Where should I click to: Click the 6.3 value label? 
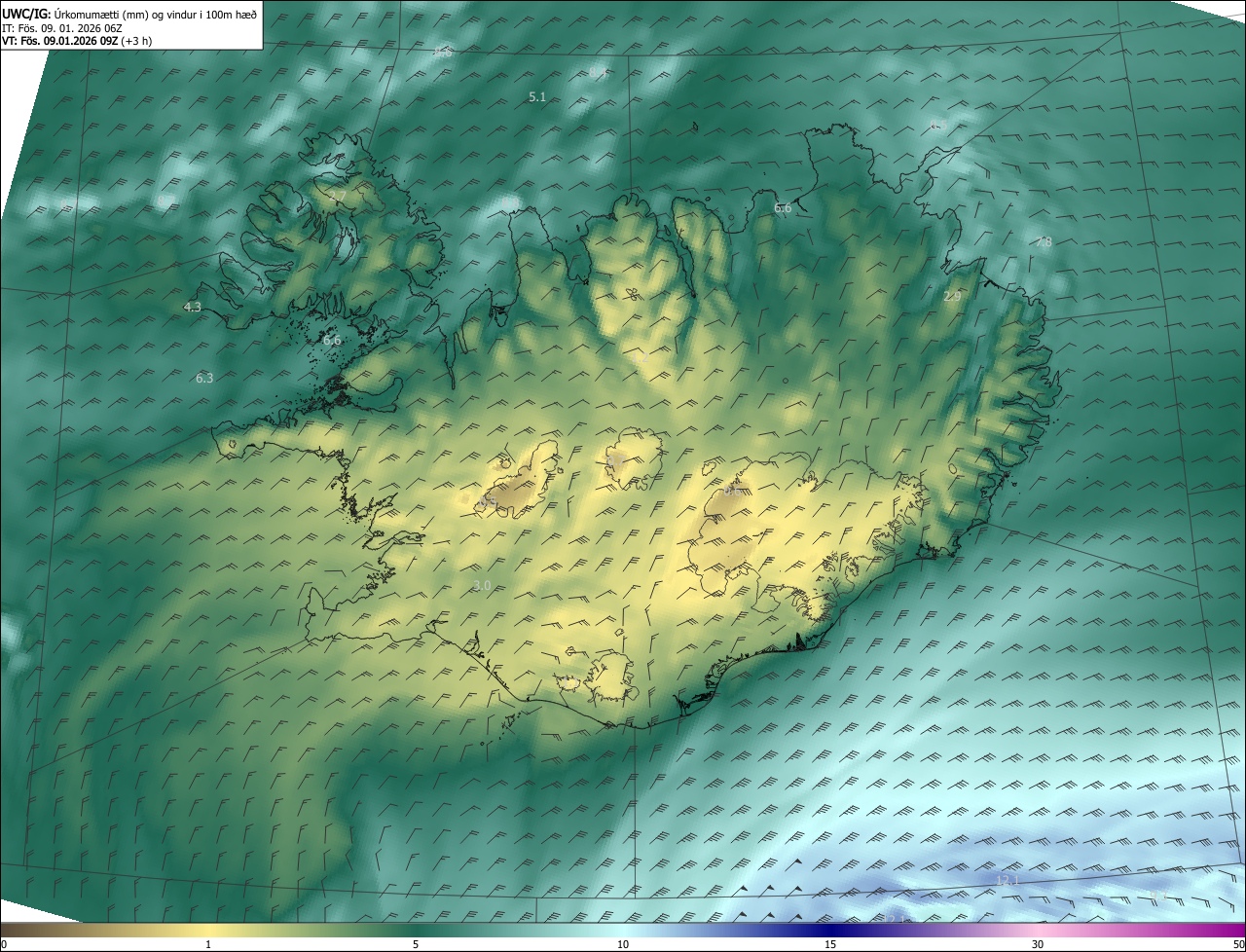click(x=204, y=378)
